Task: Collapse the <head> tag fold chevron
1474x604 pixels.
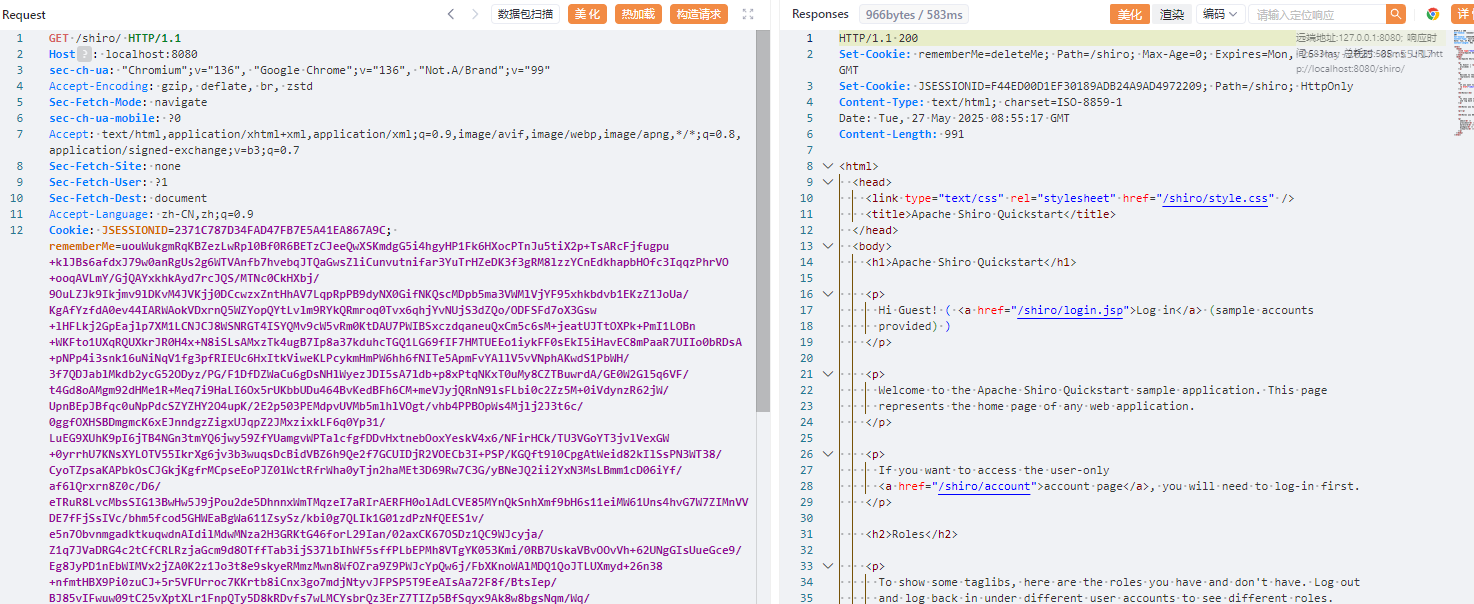Action: pyautogui.click(x=827, y=182)
